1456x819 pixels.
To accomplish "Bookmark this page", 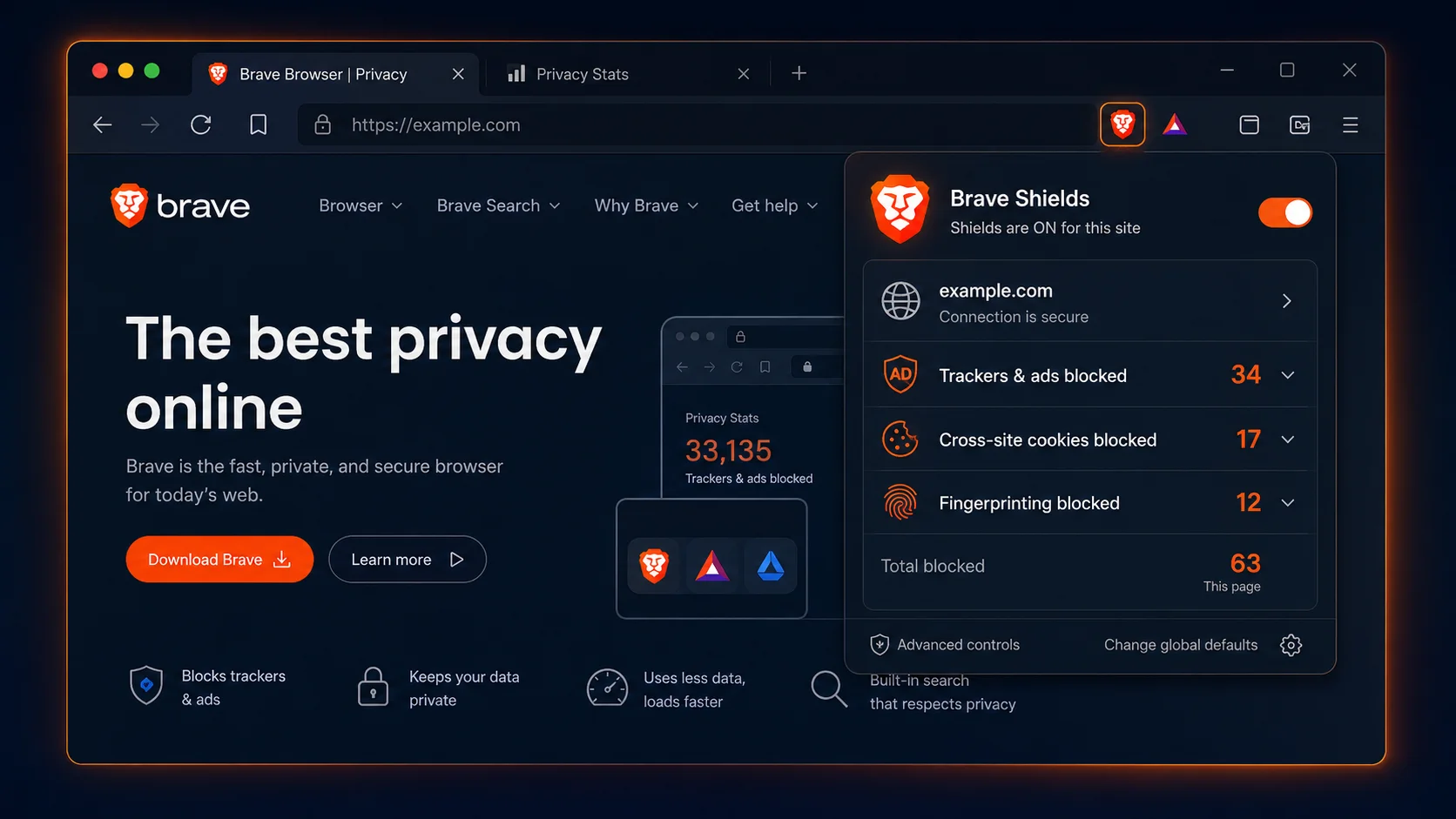I will coord(258,124).
